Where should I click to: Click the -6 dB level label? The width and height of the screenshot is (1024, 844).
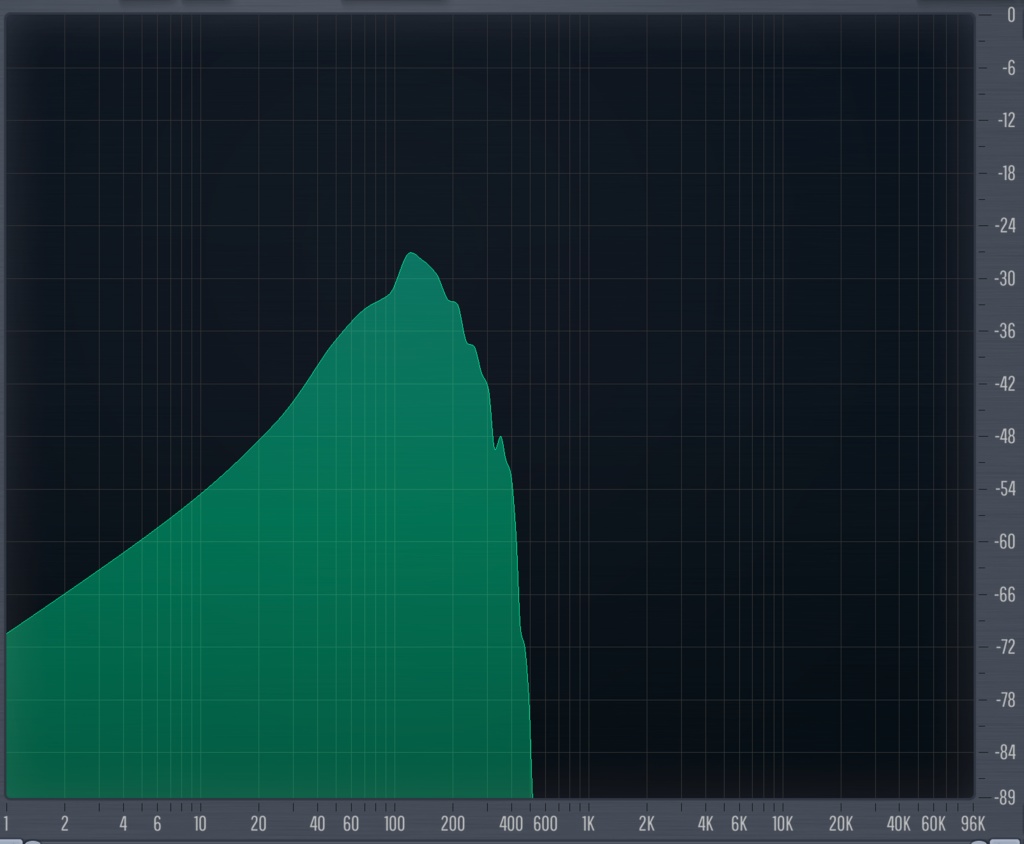(1008, 67)
